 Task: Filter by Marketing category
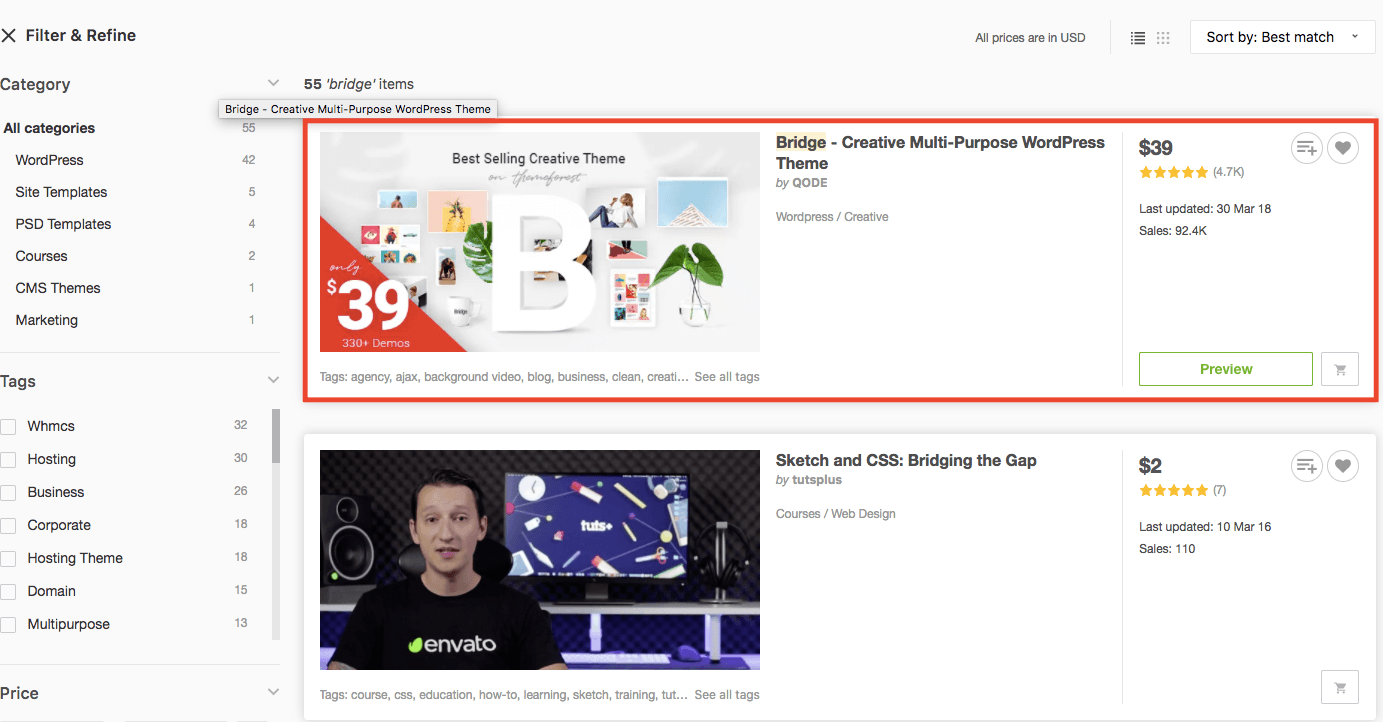[46, 320]
